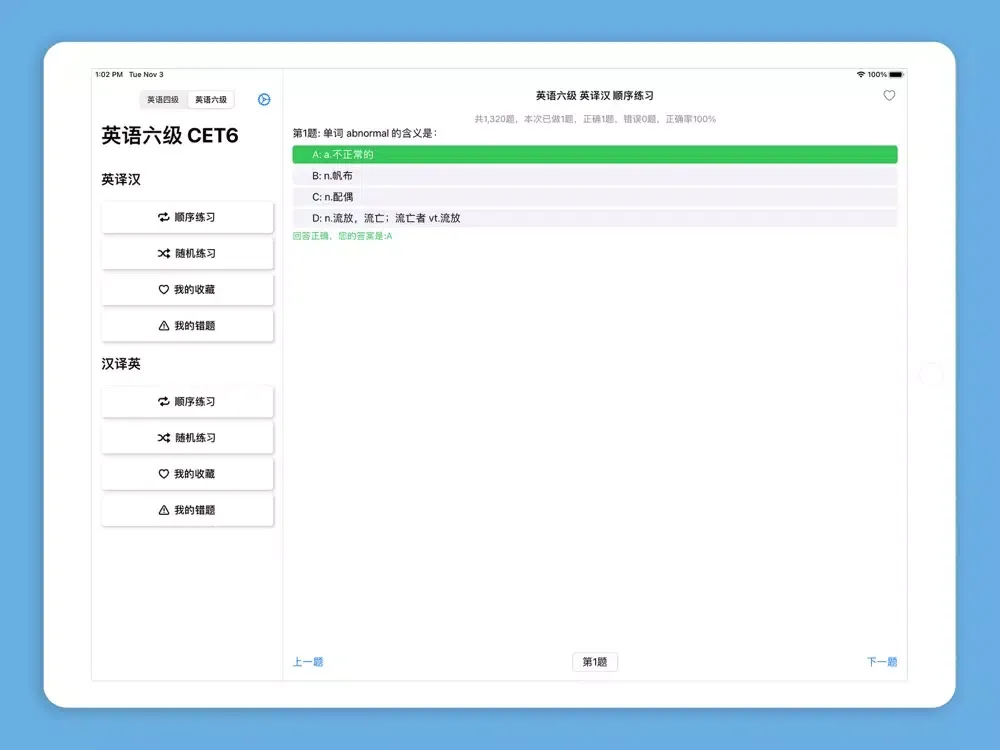Screen dimensions: 1000x750
Task: Switch to the 英语四级 segment
Action: [163, 99]
